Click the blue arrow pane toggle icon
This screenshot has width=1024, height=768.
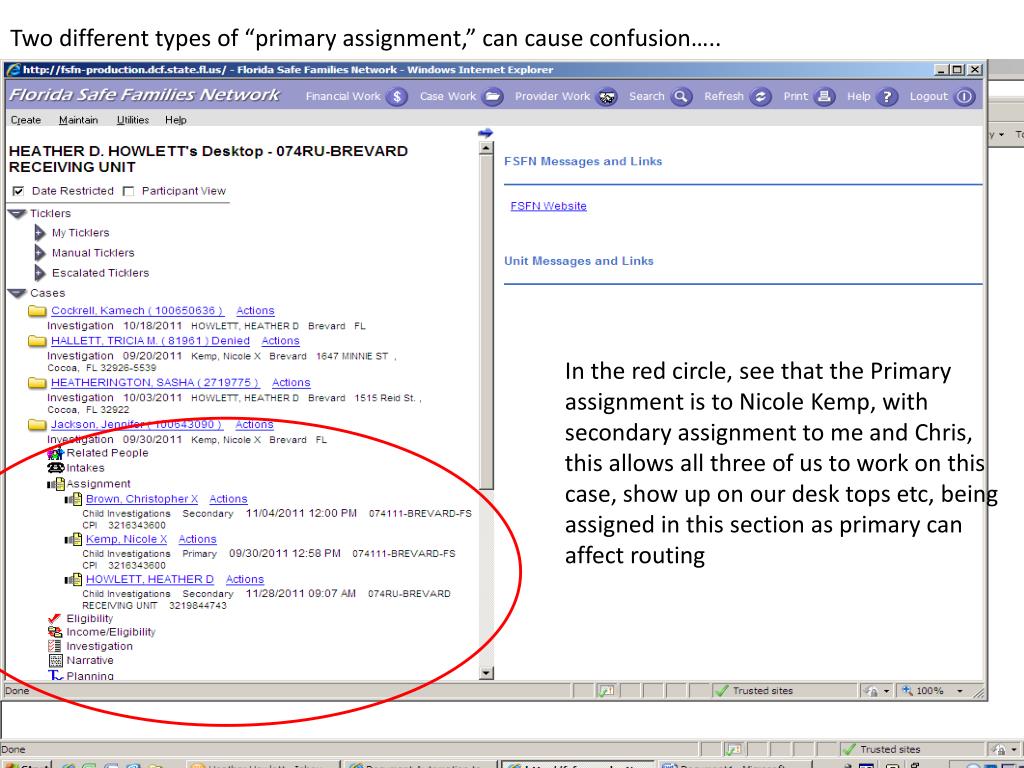(485, 133)
